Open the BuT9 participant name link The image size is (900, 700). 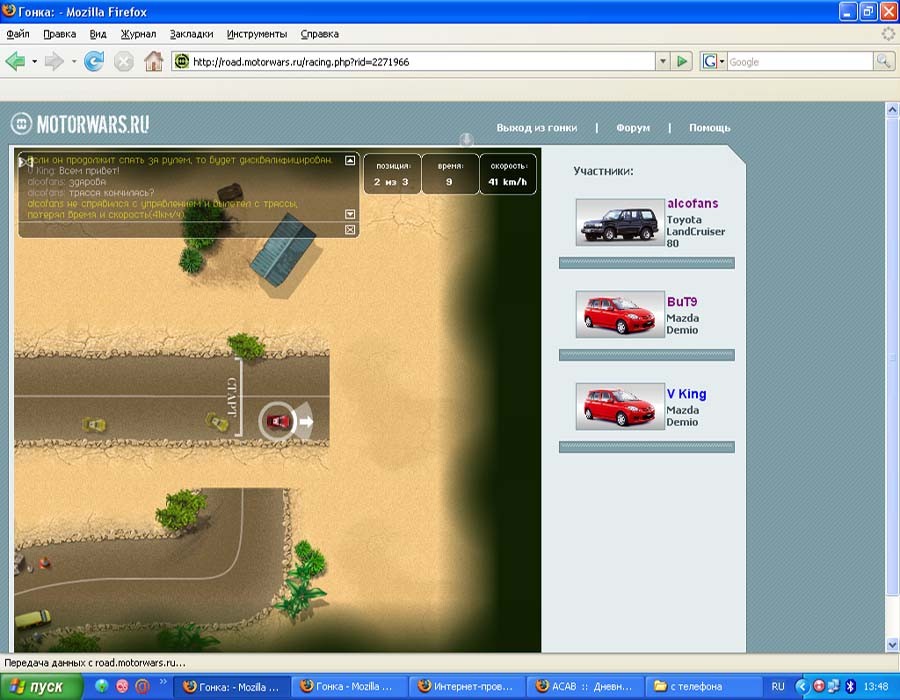click(682, 301)
